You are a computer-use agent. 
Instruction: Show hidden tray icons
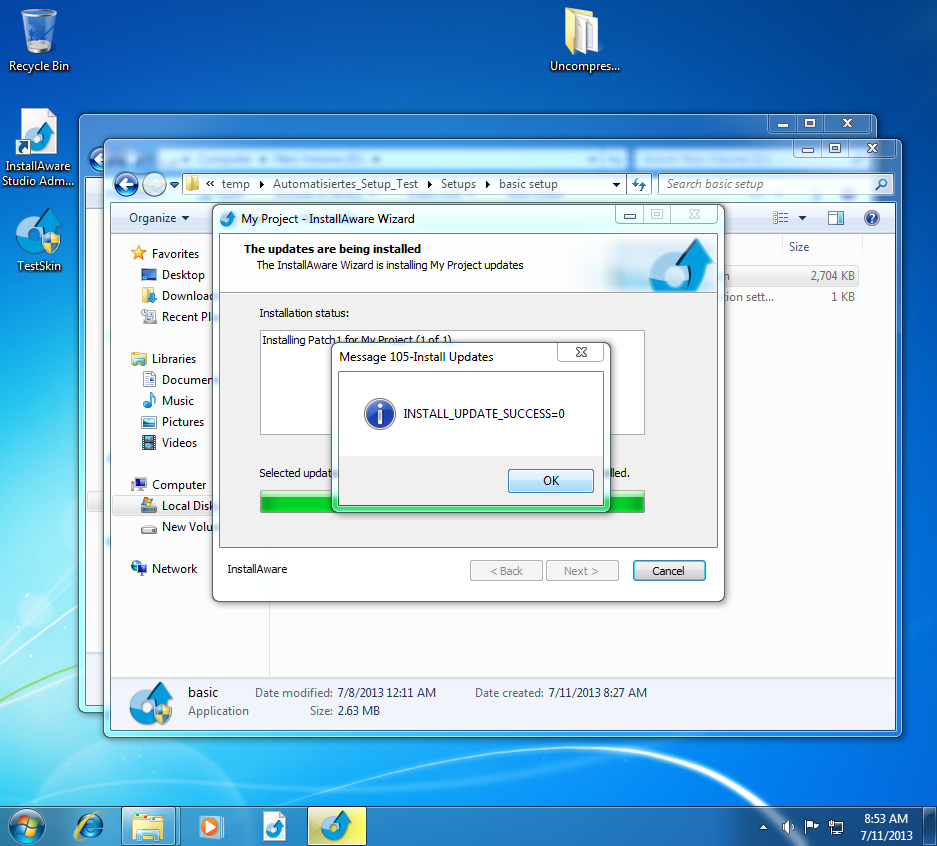(764, 827)
